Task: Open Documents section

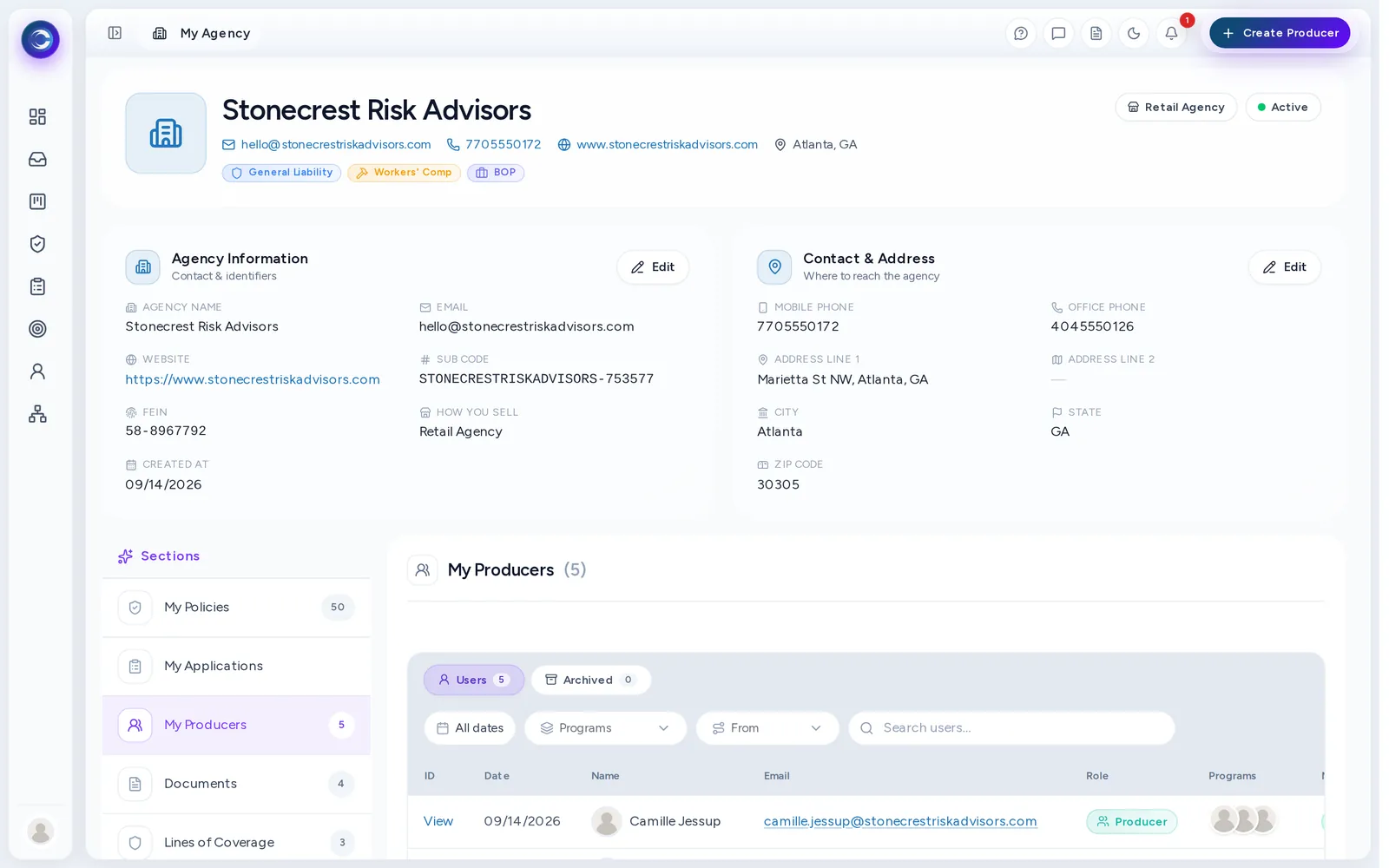Action: [x=236, y=784]
